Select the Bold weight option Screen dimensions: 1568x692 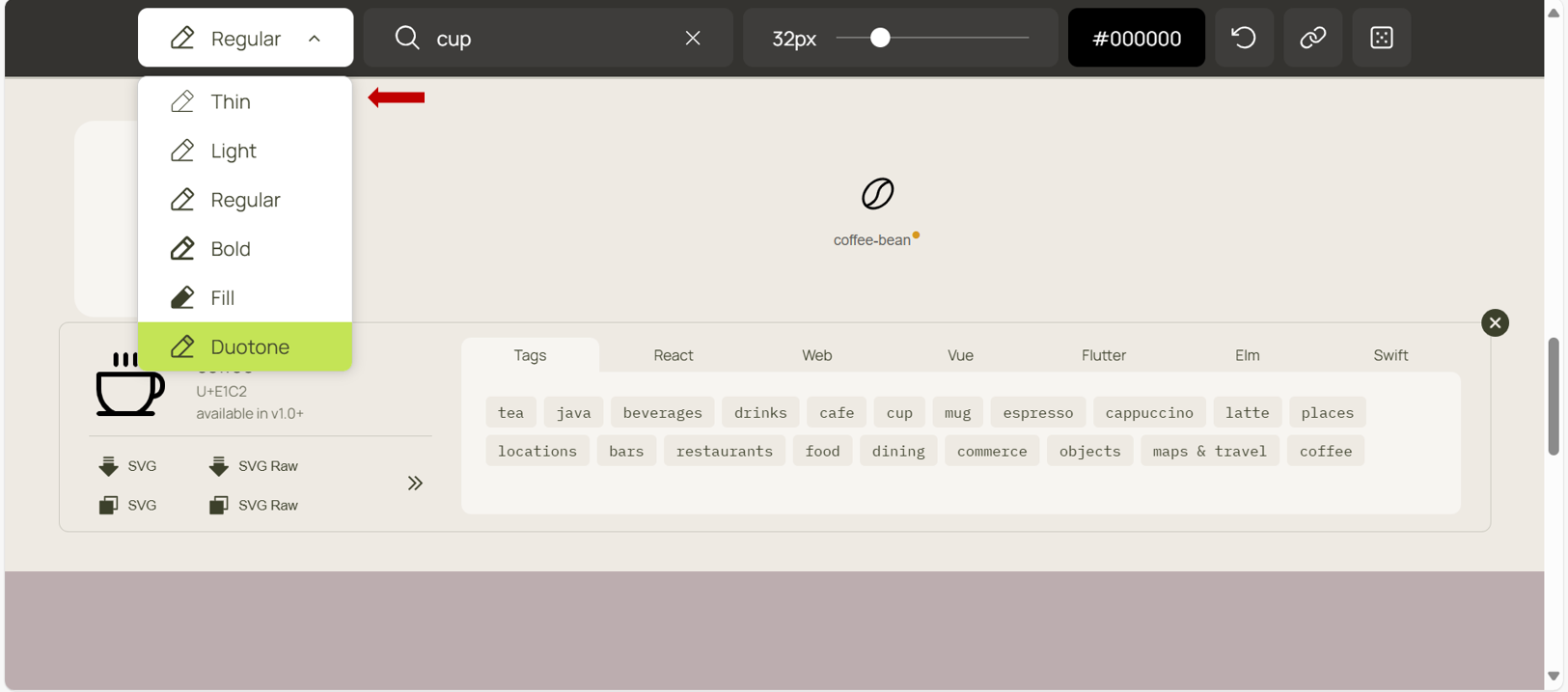[x=231, y=248]
